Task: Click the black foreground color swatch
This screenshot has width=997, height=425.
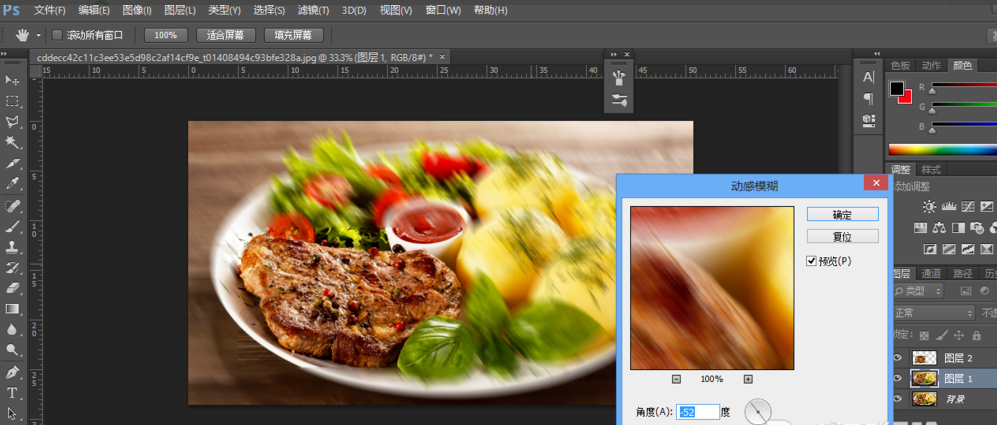Action: [x=897, y=89]
